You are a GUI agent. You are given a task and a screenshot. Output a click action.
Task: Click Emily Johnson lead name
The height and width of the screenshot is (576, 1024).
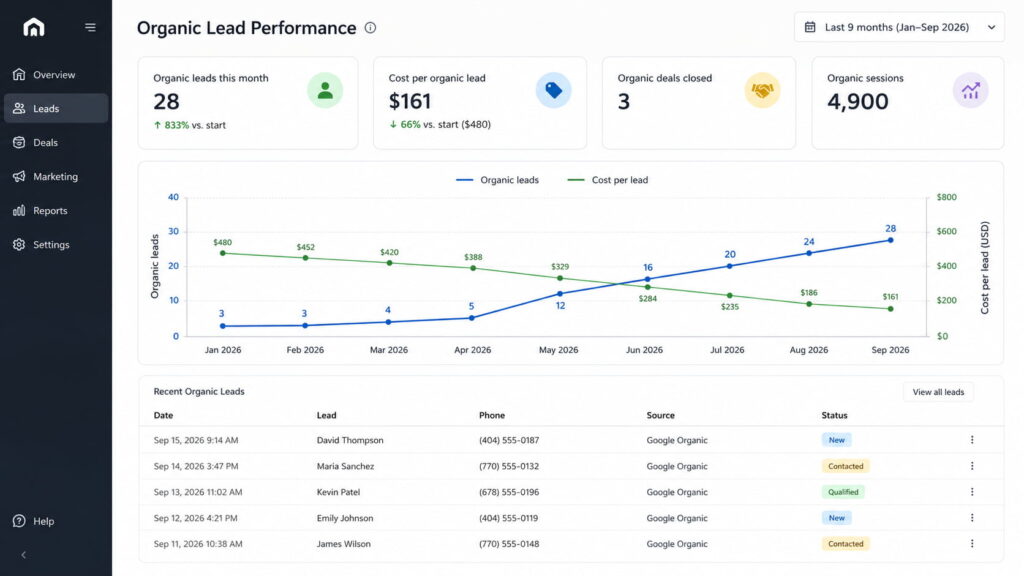[345, 518]
